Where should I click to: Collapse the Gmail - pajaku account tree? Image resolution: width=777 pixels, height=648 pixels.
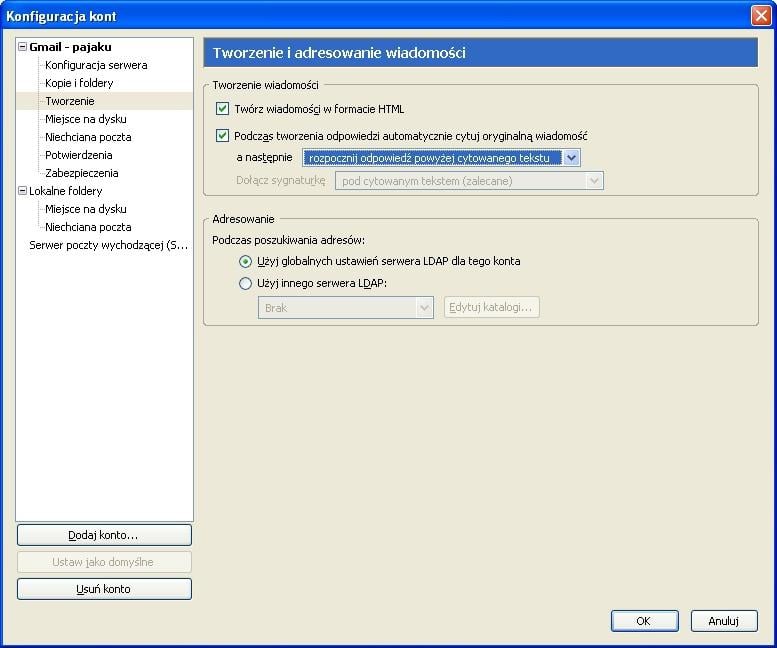22,47
